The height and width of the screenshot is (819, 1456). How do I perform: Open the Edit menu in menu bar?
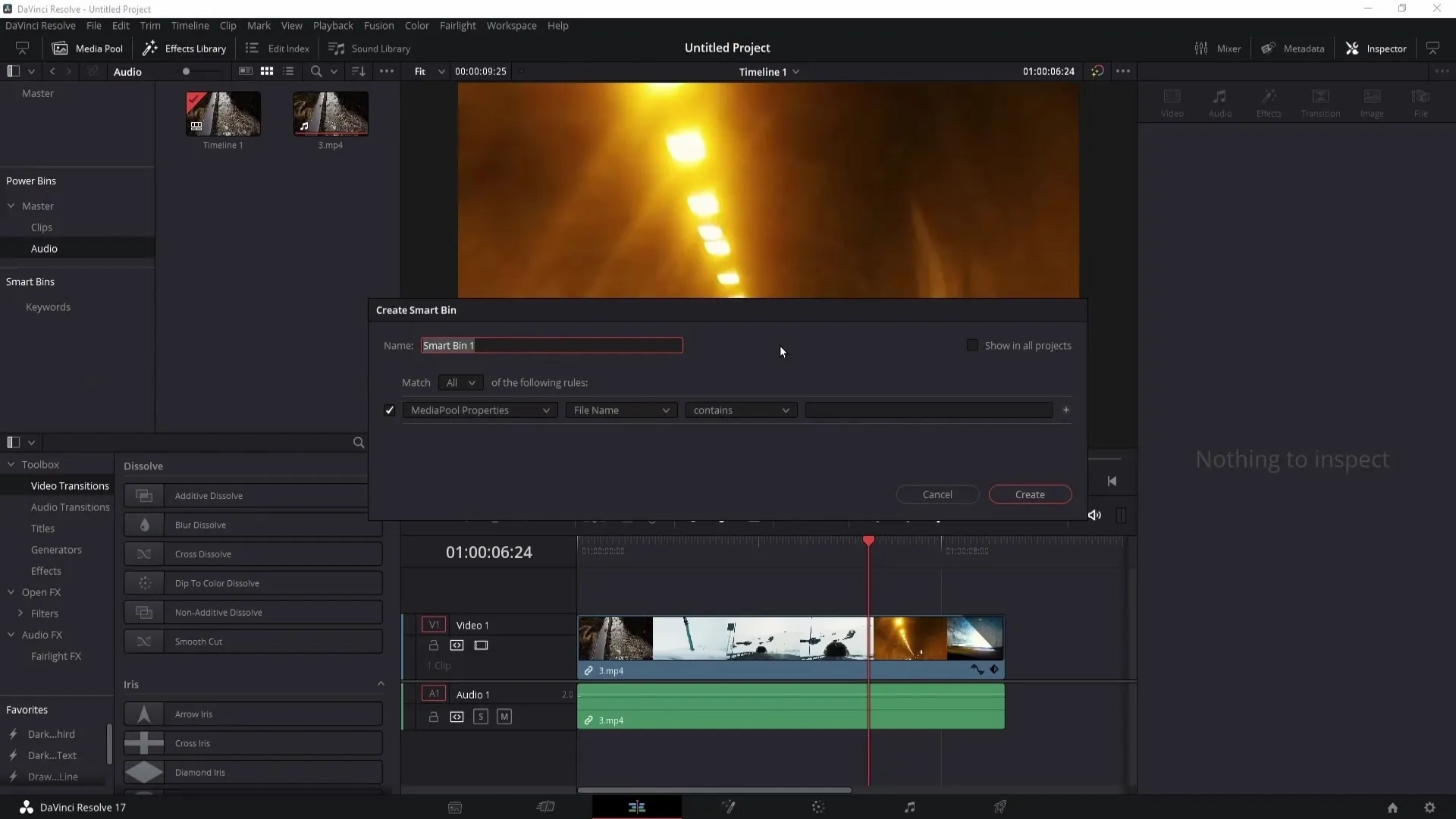coord(121,25)
